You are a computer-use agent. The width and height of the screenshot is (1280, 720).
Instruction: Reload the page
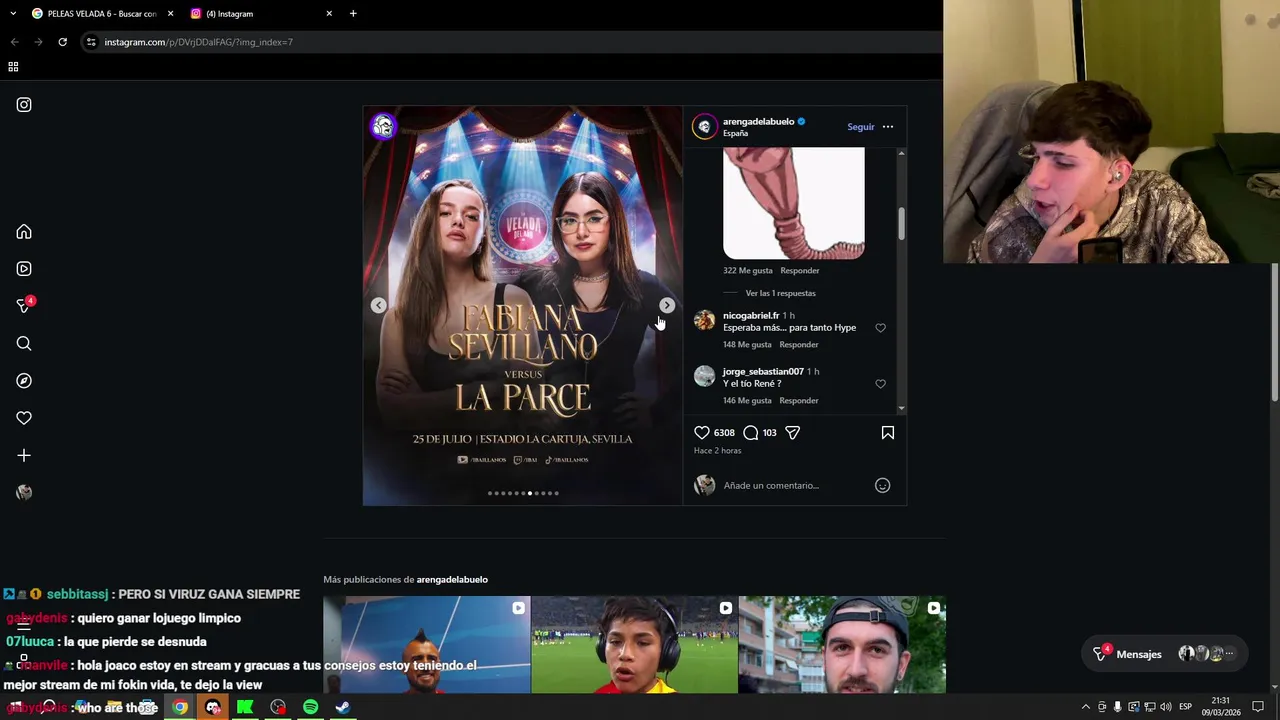point(62,42)
